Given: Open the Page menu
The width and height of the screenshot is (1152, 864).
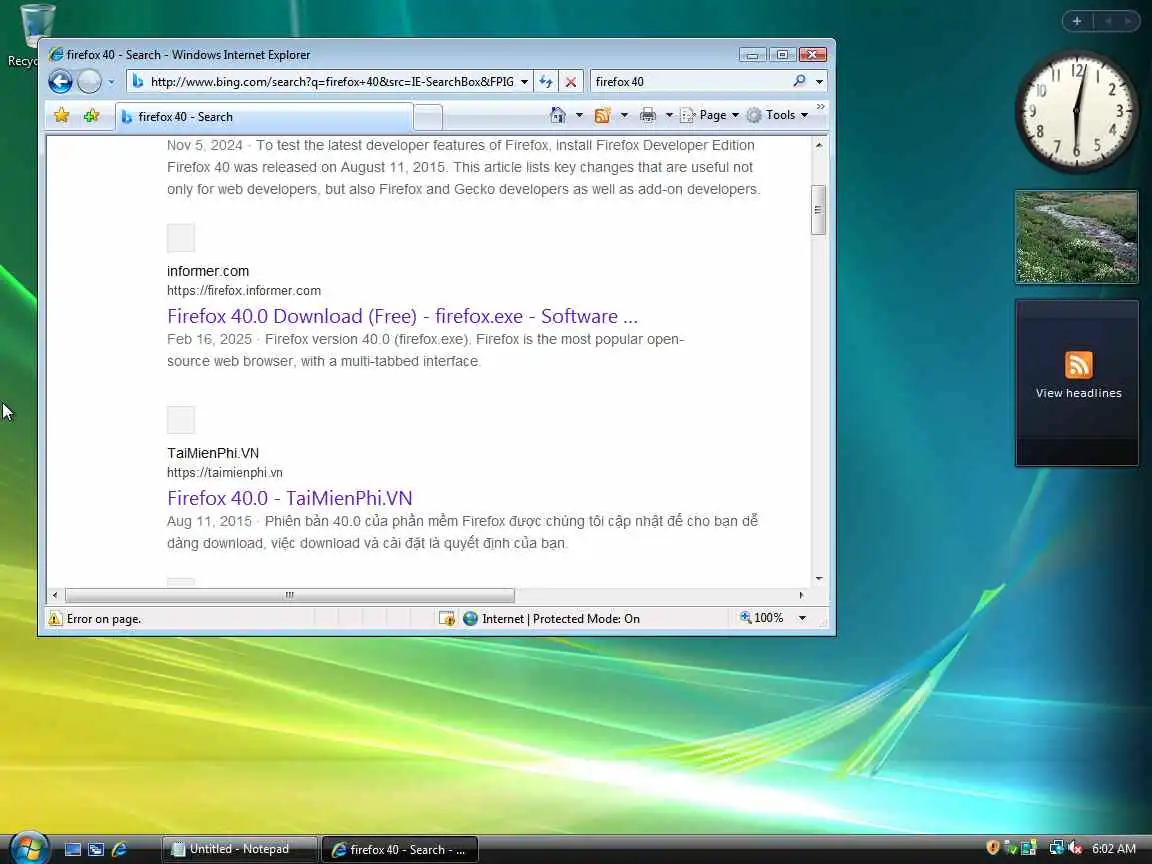Looking at the screenshot, I should click(710, 115).
